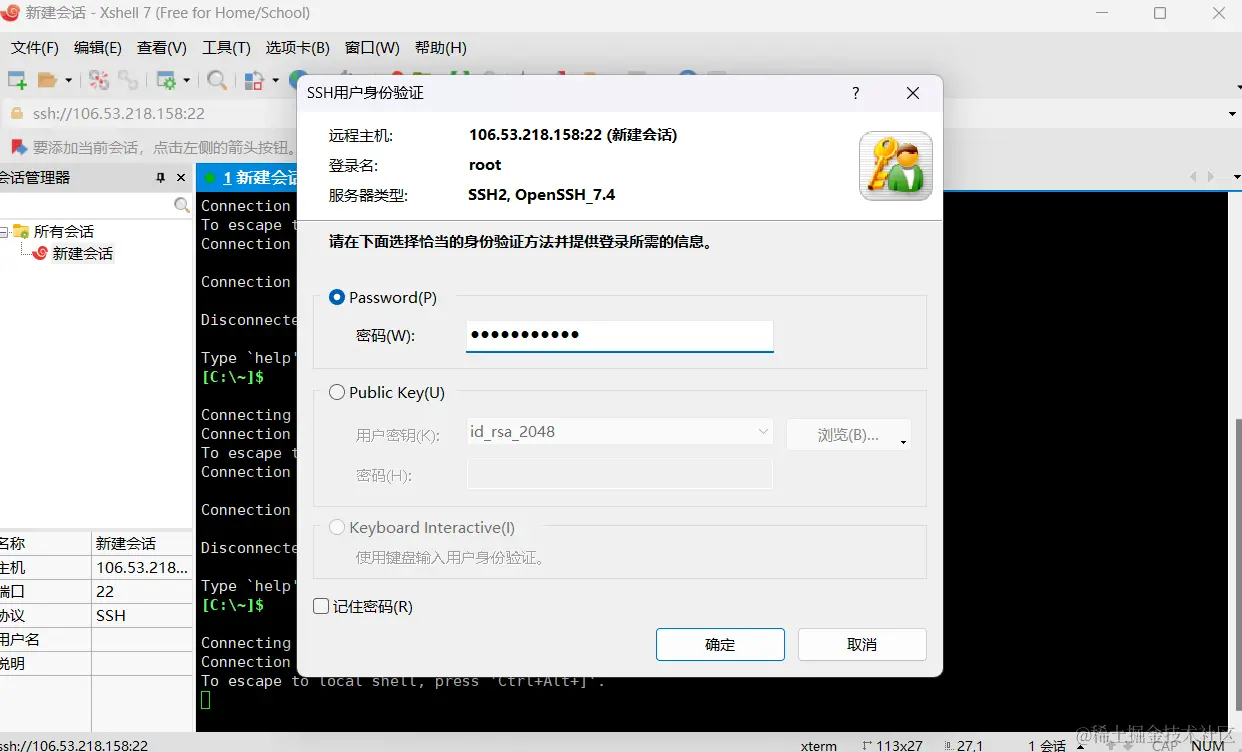Select the 新建会话 session in tree
The height and width of the screenshot is (752, 1242).
83,254
